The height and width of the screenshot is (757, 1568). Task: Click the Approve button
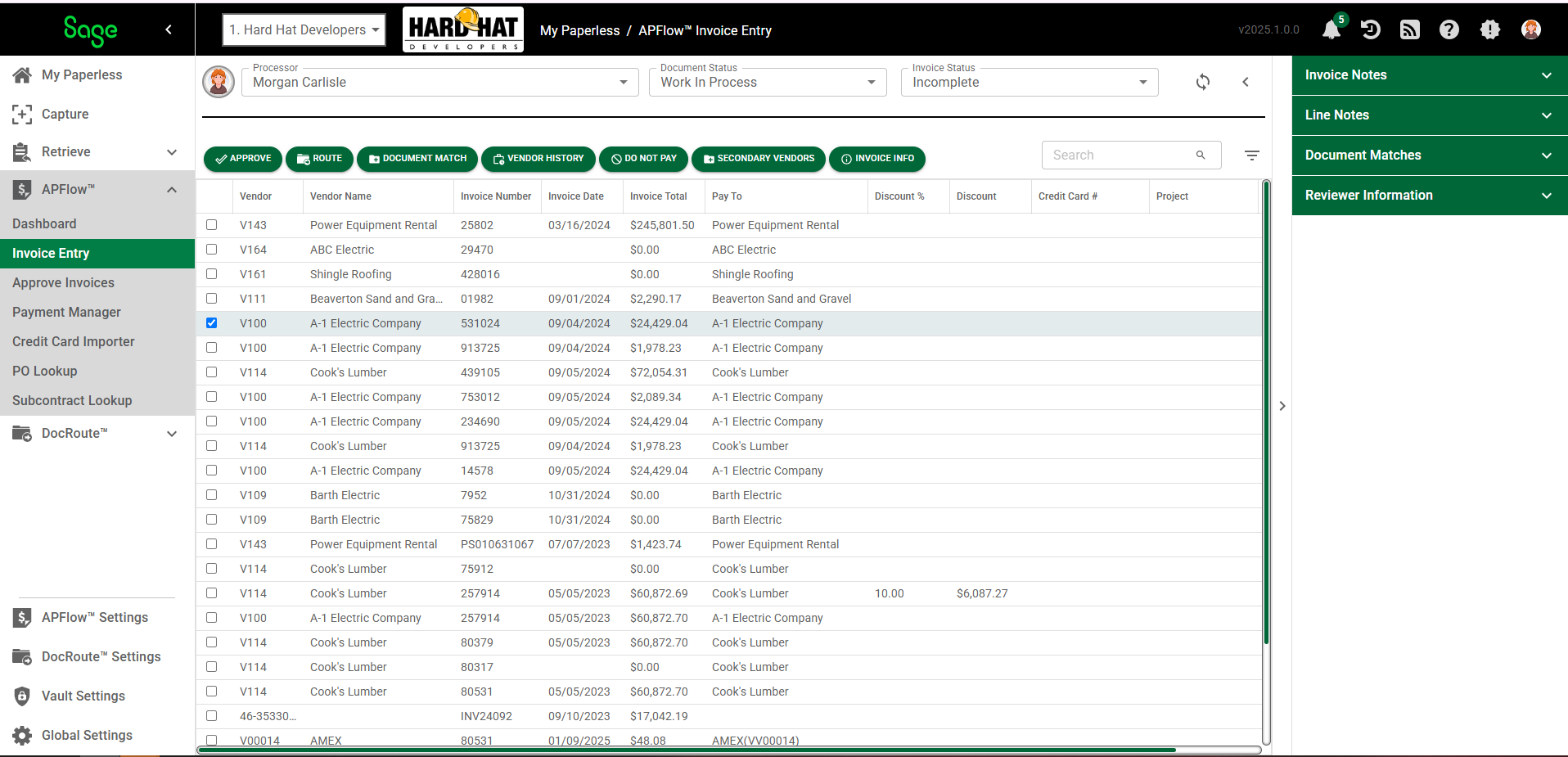[243, 159]
